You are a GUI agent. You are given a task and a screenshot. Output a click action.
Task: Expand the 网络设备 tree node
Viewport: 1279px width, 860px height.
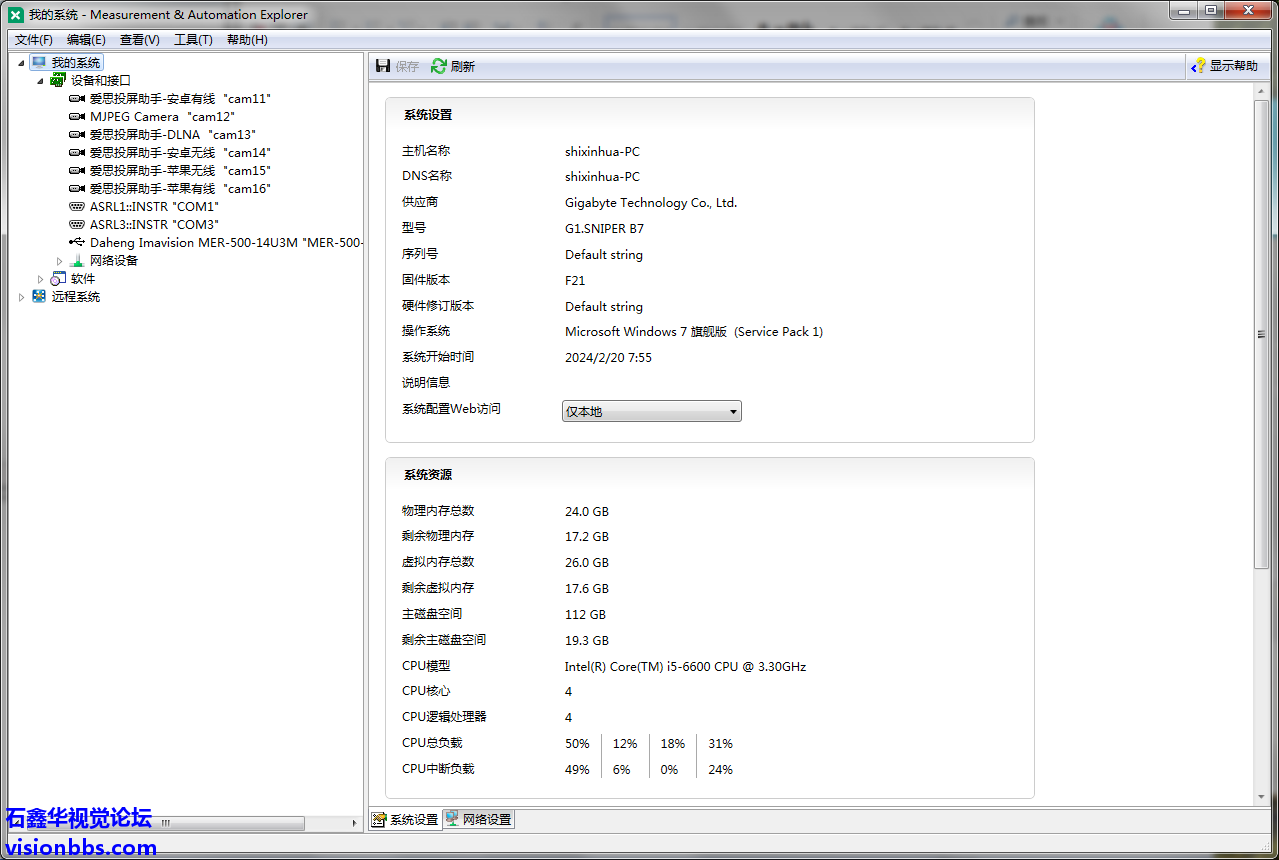coord(59,261)
